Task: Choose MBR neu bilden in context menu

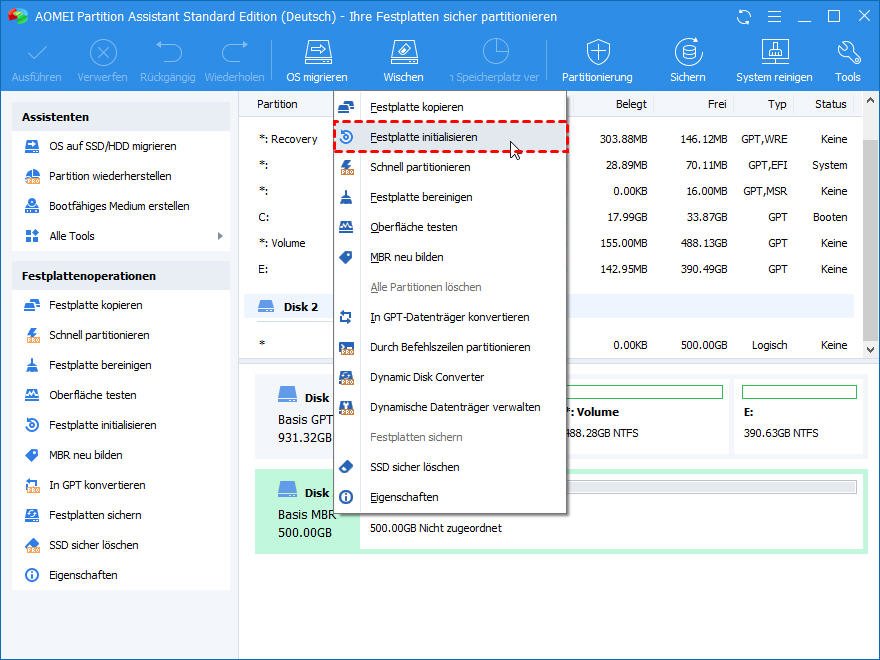Action: 450,257
